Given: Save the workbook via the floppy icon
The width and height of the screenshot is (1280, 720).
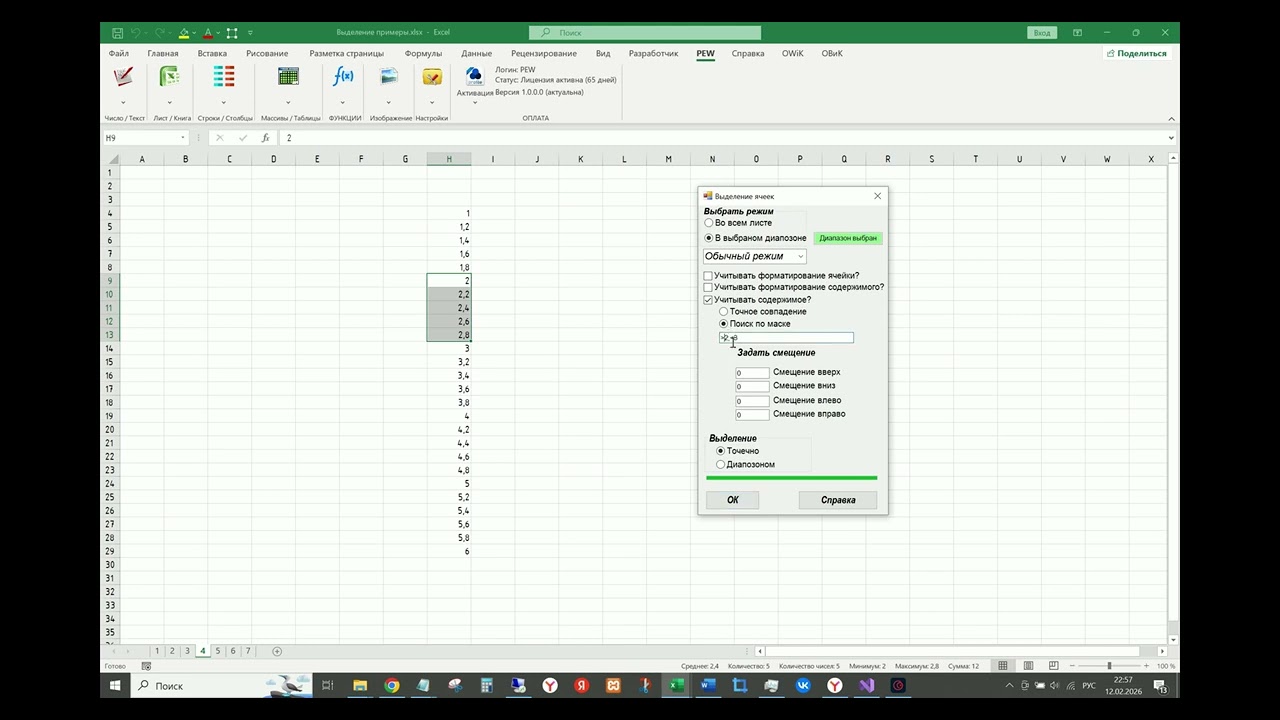Looking at the screenshot, I should pyautogui.click(x=118, y=33).
